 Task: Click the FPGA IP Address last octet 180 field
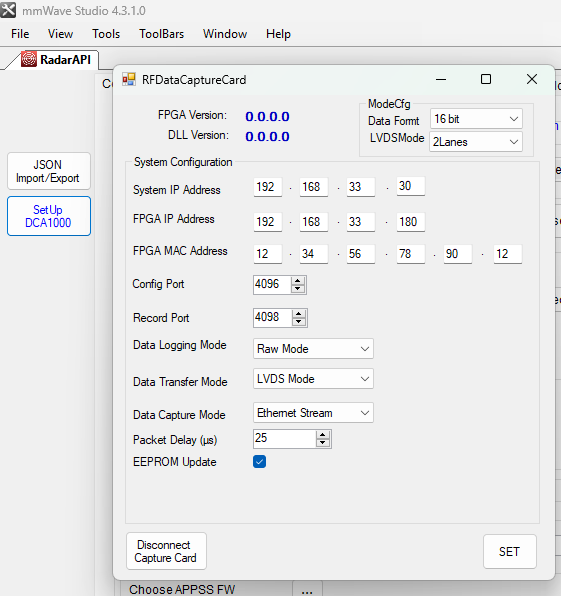point(410,222)
